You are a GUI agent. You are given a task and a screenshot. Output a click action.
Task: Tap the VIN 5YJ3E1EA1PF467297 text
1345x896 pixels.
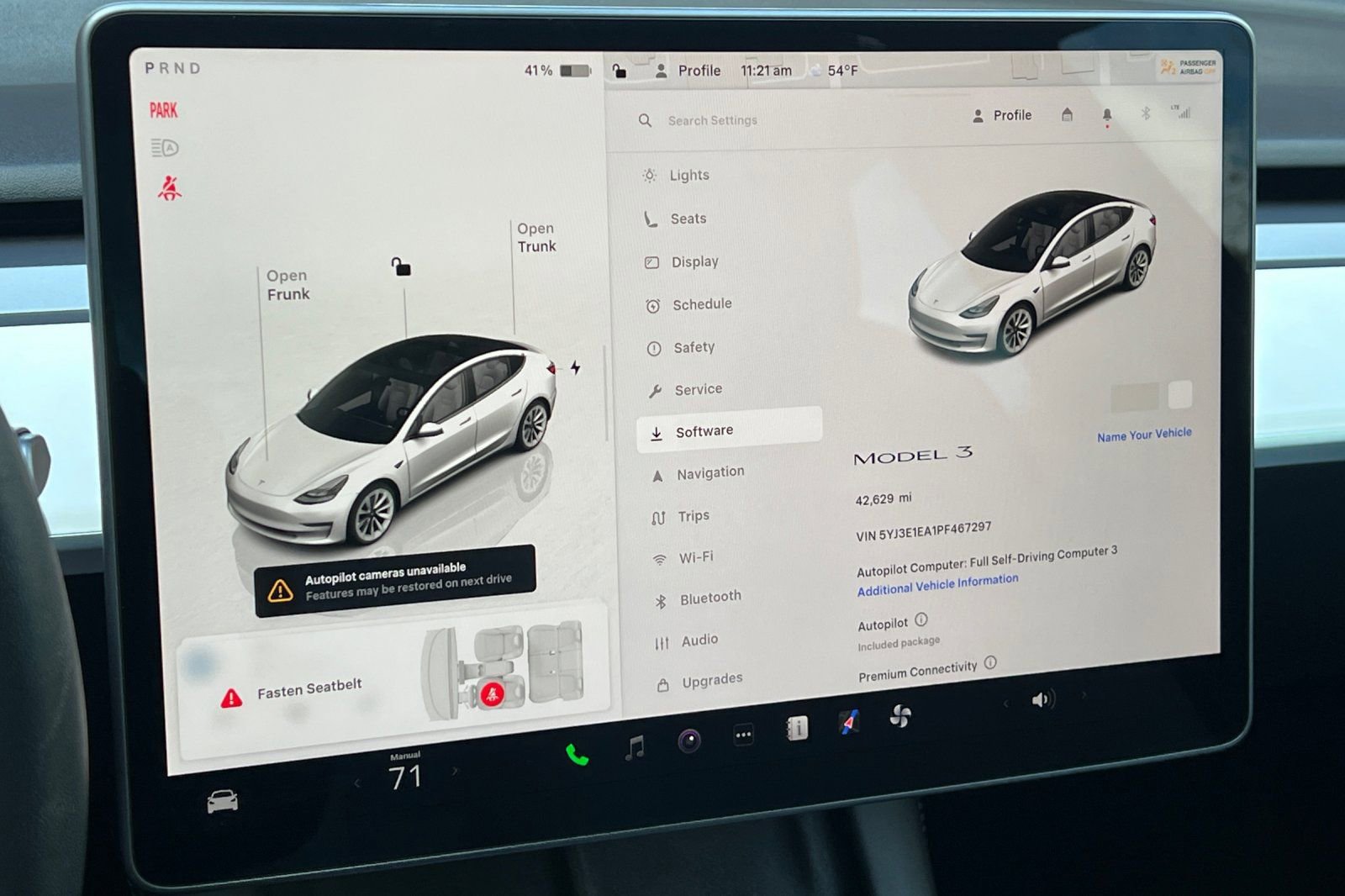click(923, 531)
